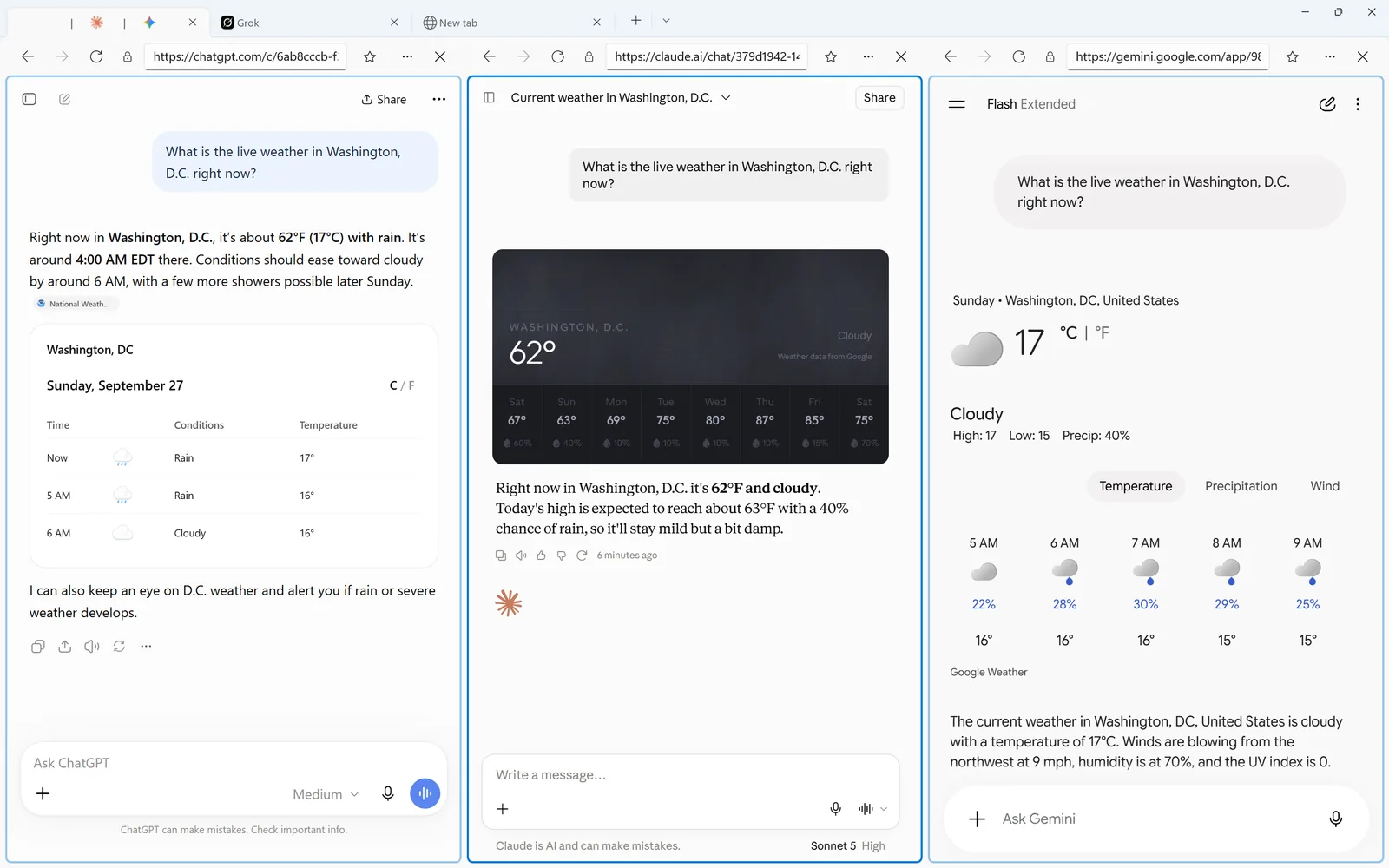Select the Wind tab in Gemini weather
Image resolution: width=1389 pixels, height=868 pixels.
(1325, 486)
